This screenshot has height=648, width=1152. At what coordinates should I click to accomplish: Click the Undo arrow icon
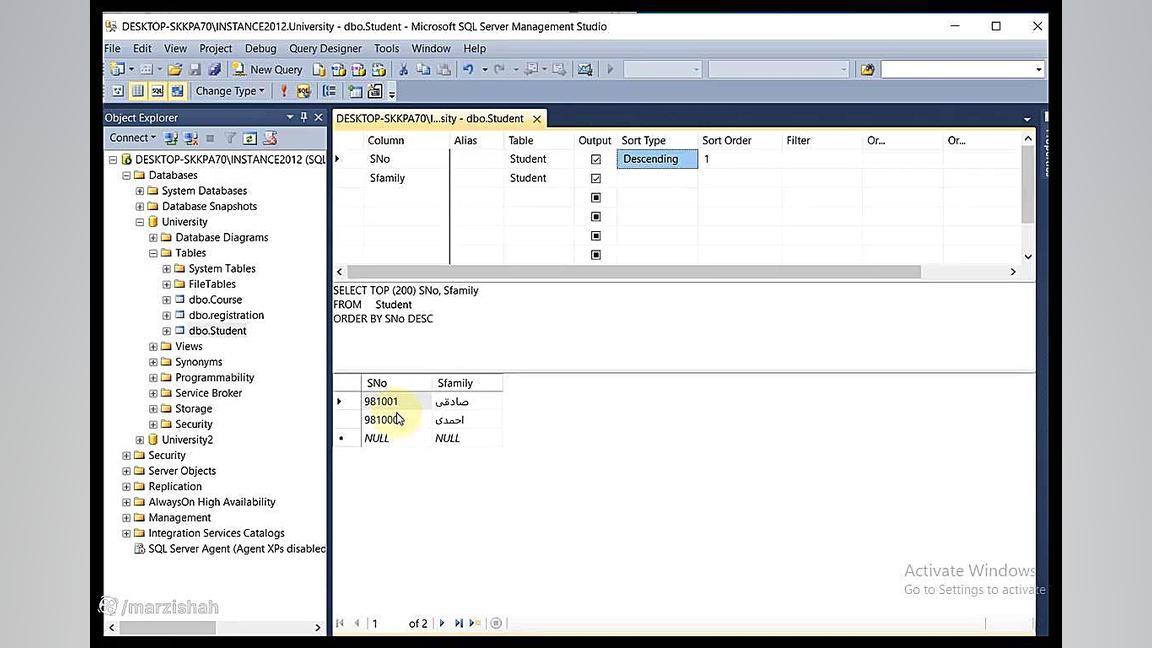point(468,69)
